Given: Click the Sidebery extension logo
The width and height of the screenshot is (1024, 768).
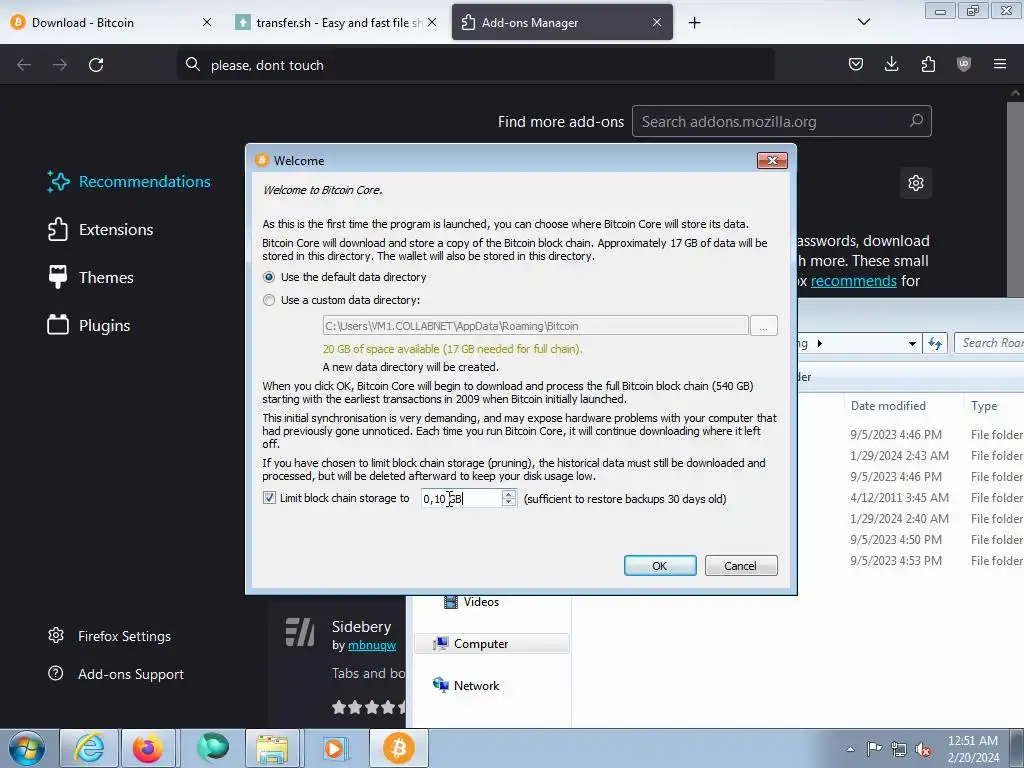Looking at the screenshot, I should 300,632.
